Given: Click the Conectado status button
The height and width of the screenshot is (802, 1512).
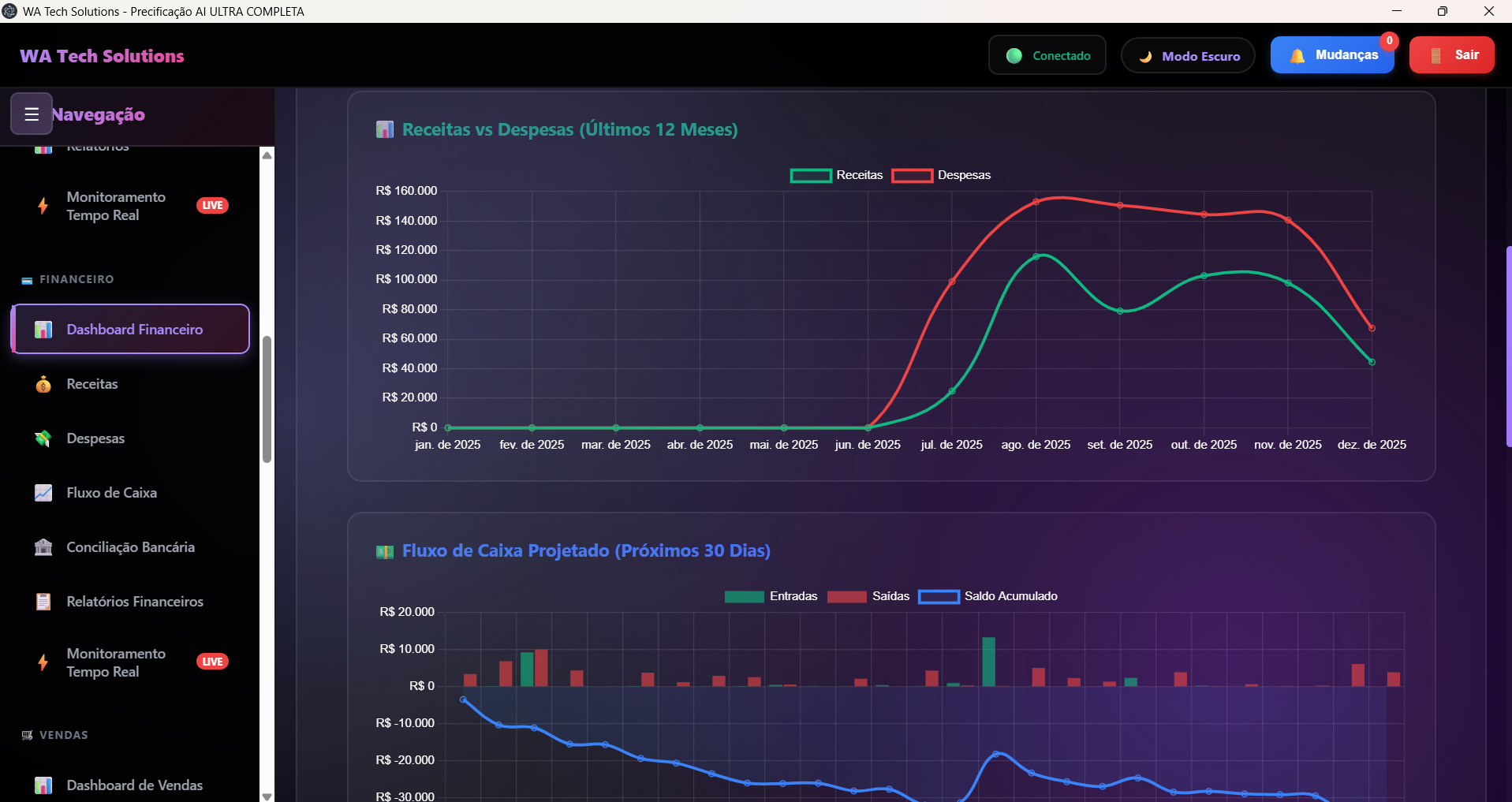Looking at the screenshot, I should tap(1047, 55).
